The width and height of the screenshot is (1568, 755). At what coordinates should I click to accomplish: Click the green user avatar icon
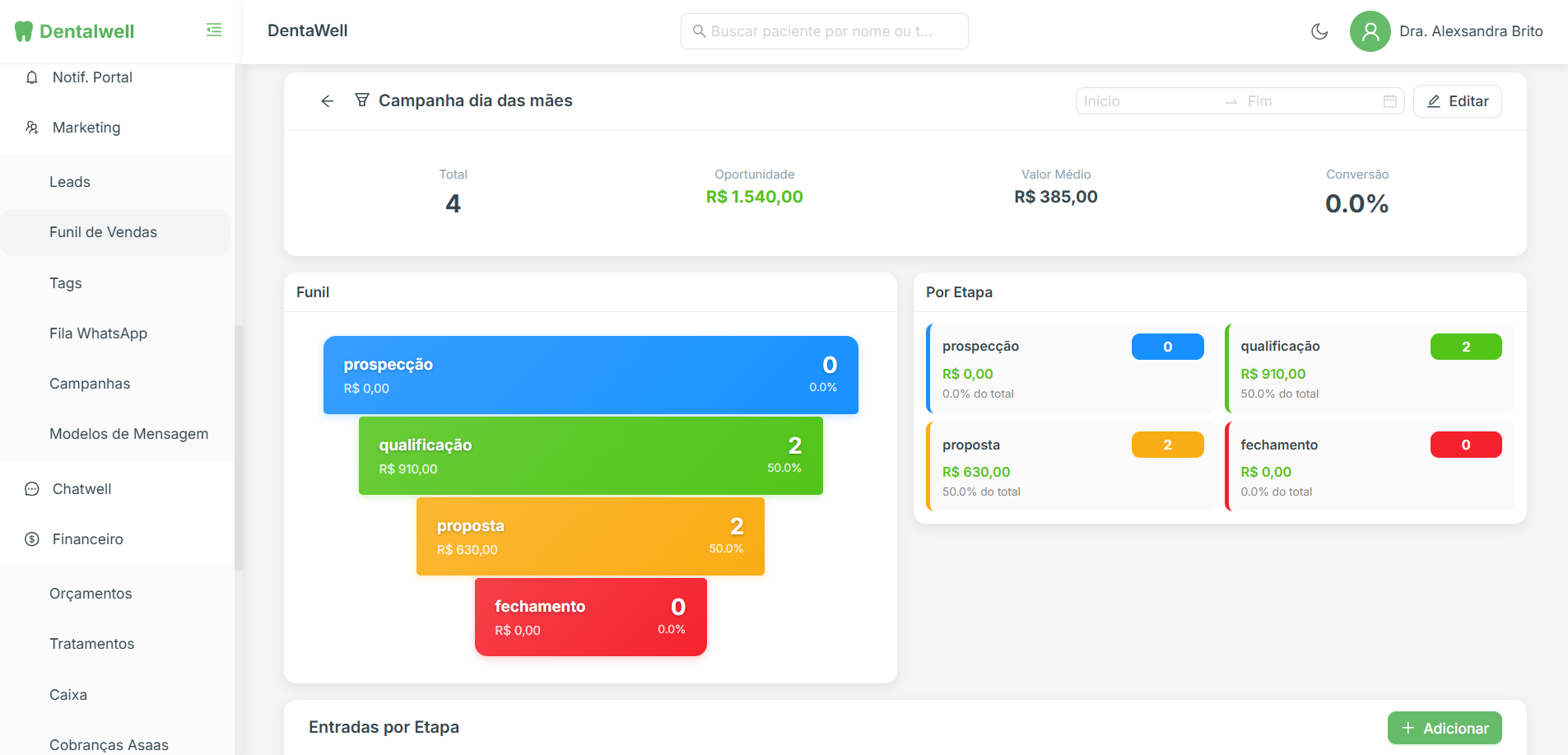point(1370,31)
